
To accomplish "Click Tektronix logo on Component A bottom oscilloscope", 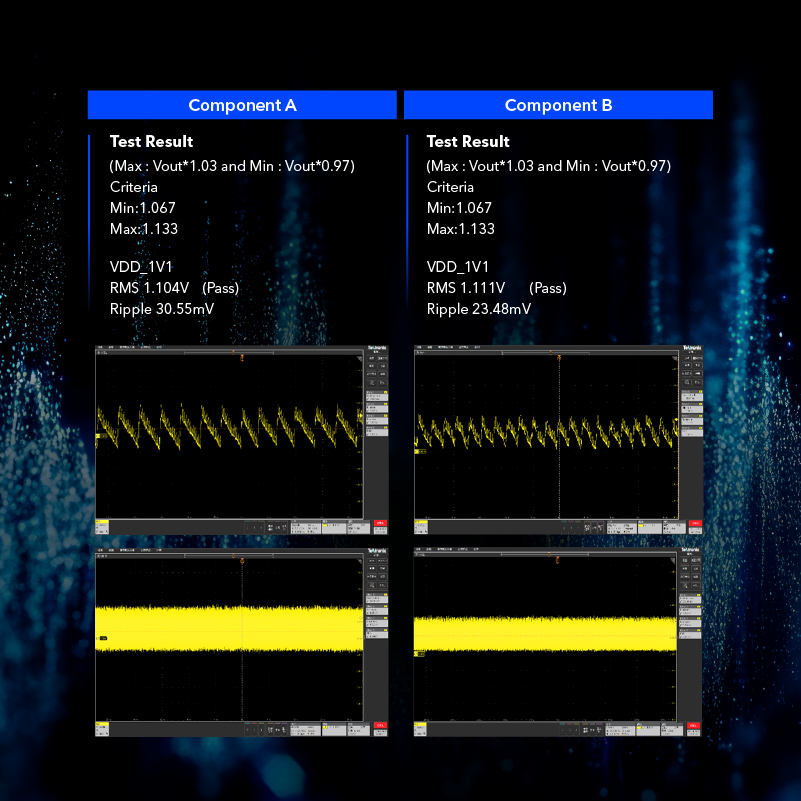I will (x=377, y=550).
